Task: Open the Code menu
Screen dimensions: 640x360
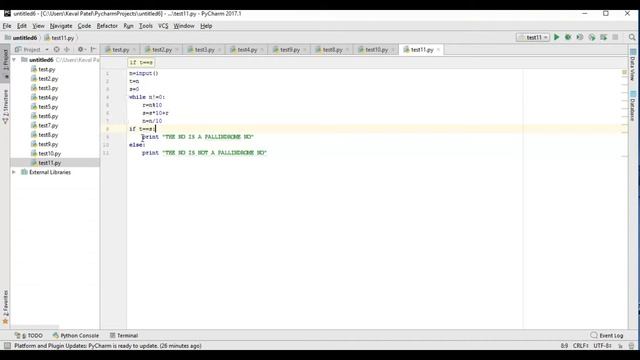Action: [84, 26]
